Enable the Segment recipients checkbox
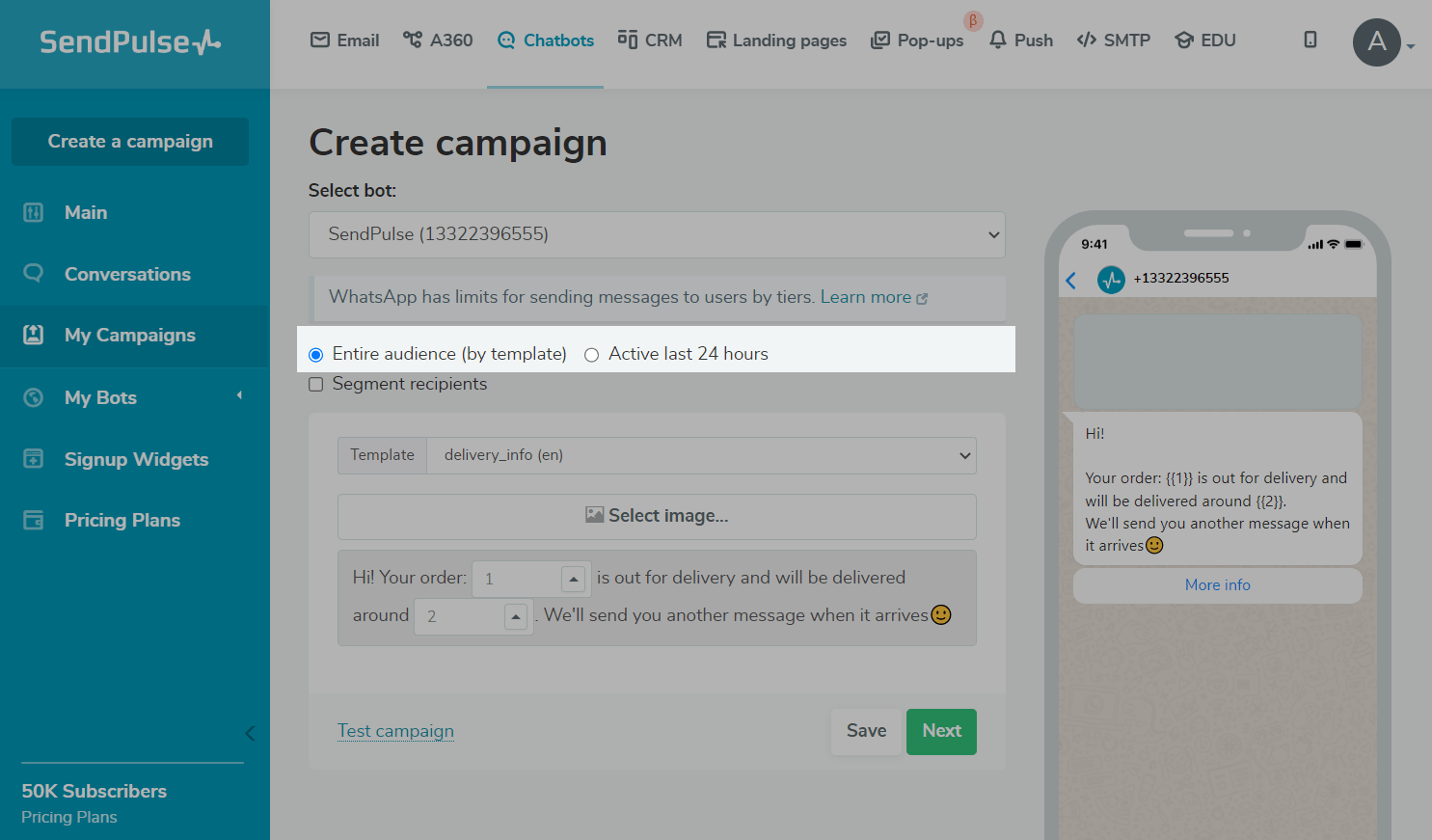The height and width of the screenshot is (840, 1432). (315, 385)
